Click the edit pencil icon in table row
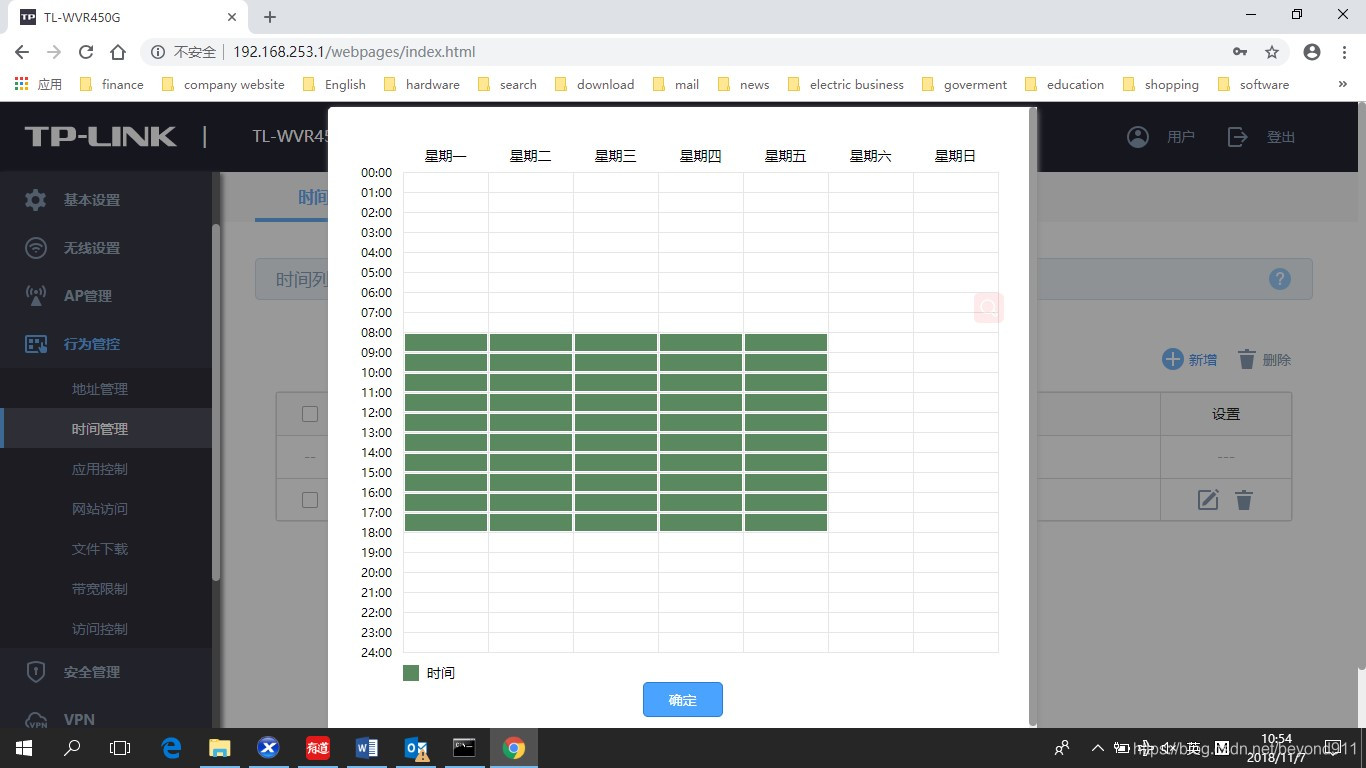The height and width of the screenshot is (768, 1366). (1208, 500)
